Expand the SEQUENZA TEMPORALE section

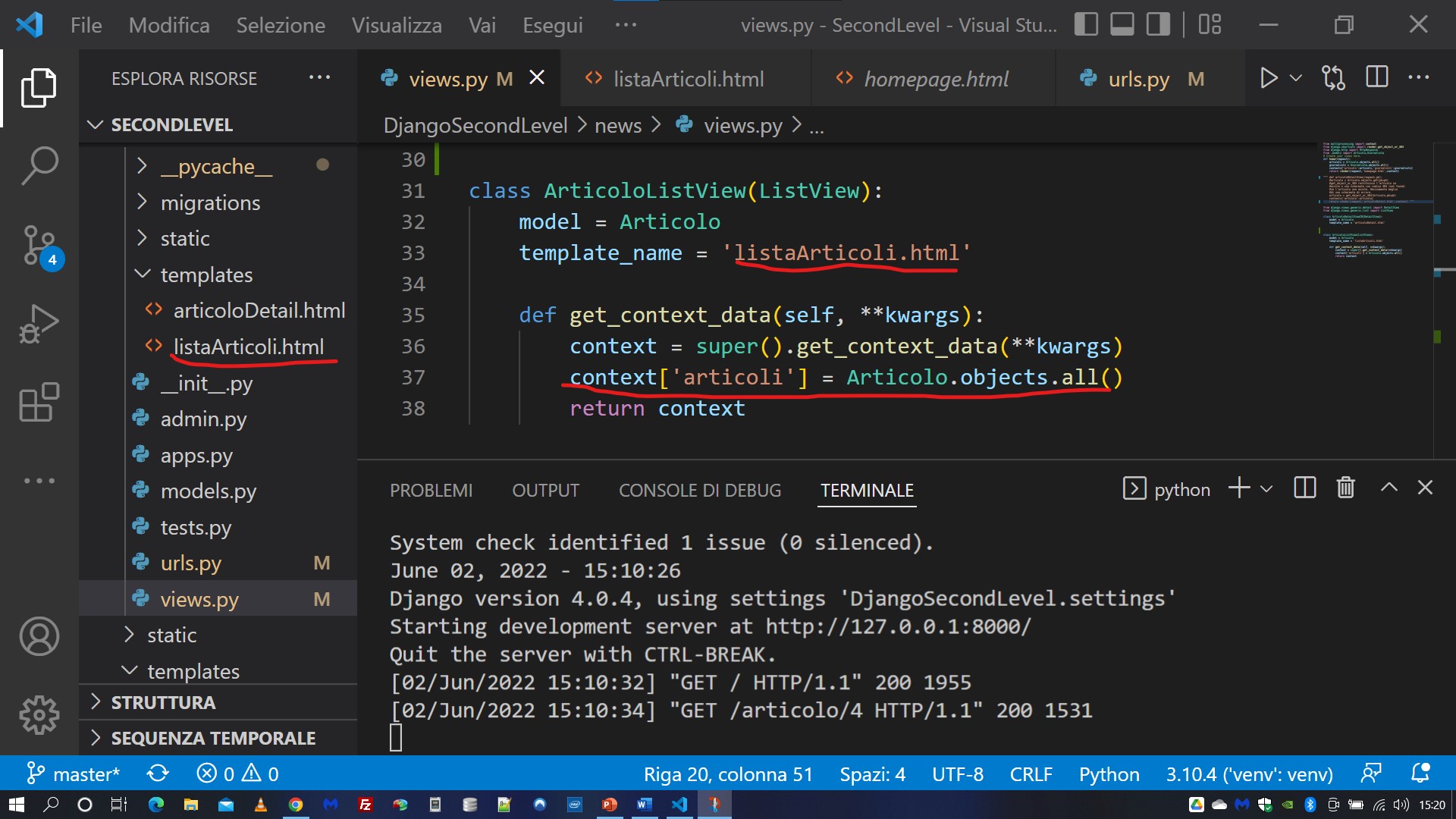pyautogui.click(x=218, y=738)
